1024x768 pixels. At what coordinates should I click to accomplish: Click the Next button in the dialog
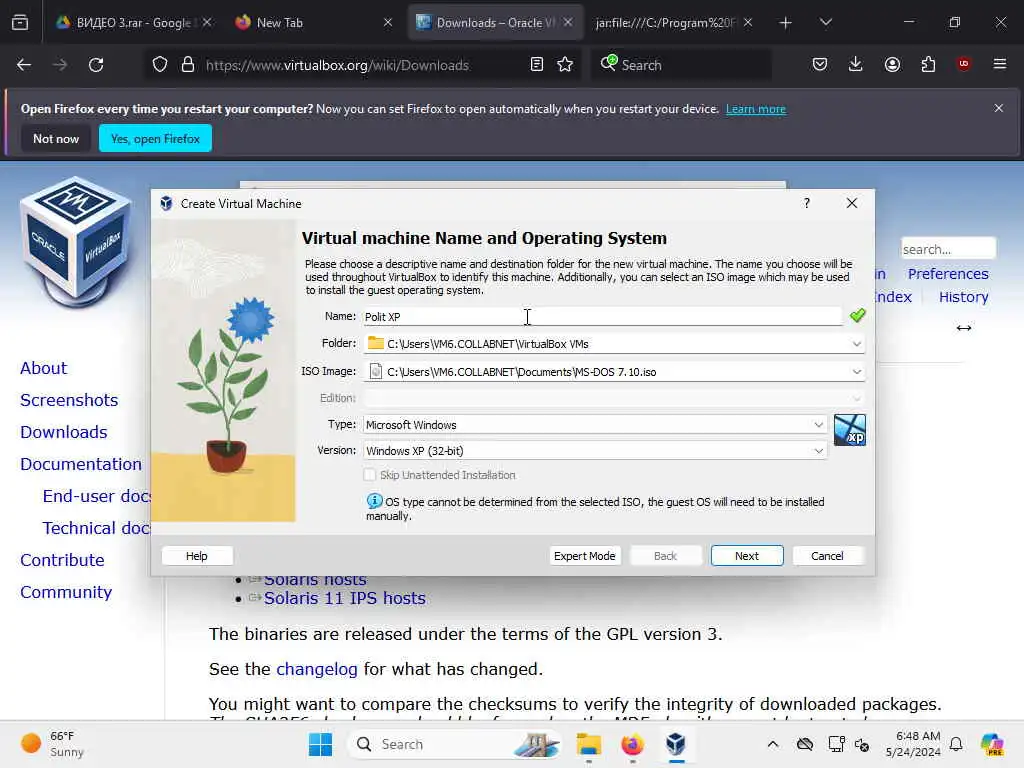(747, 556)
